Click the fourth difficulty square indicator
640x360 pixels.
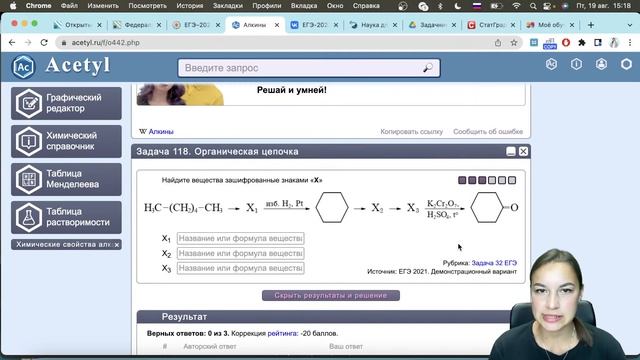(492, 180)
